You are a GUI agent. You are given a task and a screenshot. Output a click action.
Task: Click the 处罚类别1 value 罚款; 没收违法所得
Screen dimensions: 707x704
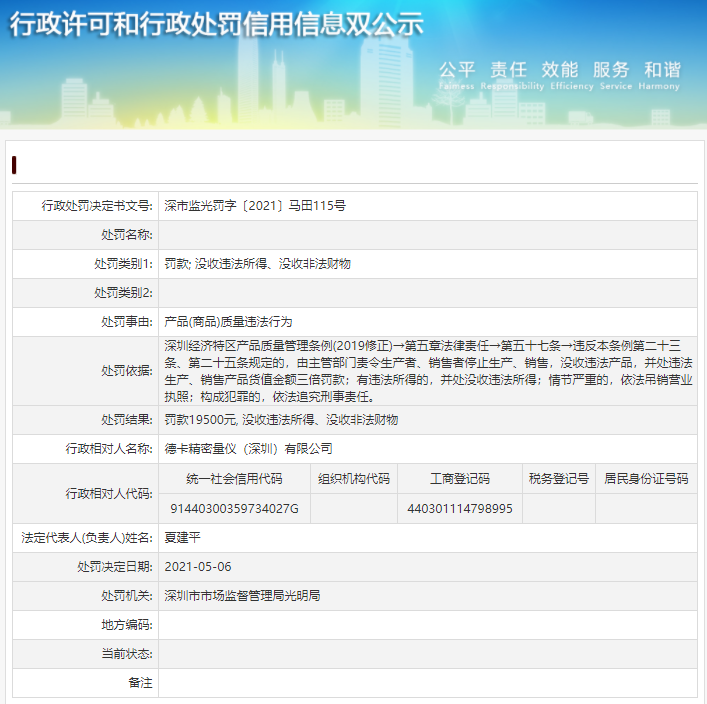pyautogui.click(x=257, y=264)
